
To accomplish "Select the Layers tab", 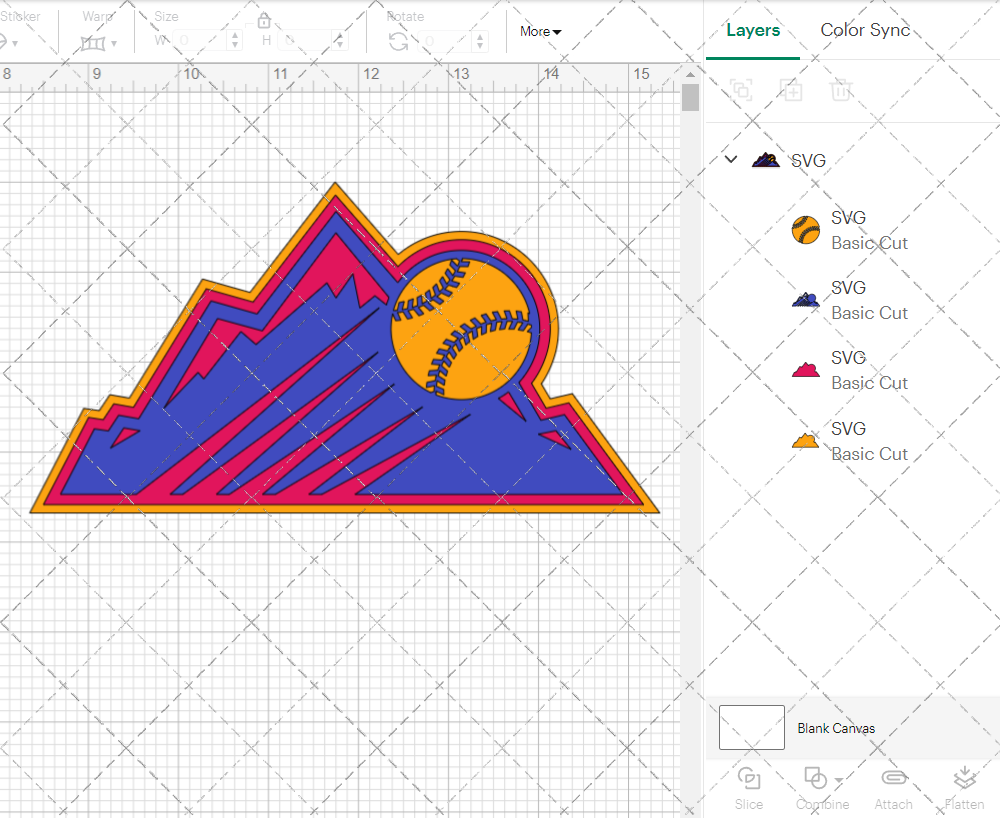I will point(753,30).
